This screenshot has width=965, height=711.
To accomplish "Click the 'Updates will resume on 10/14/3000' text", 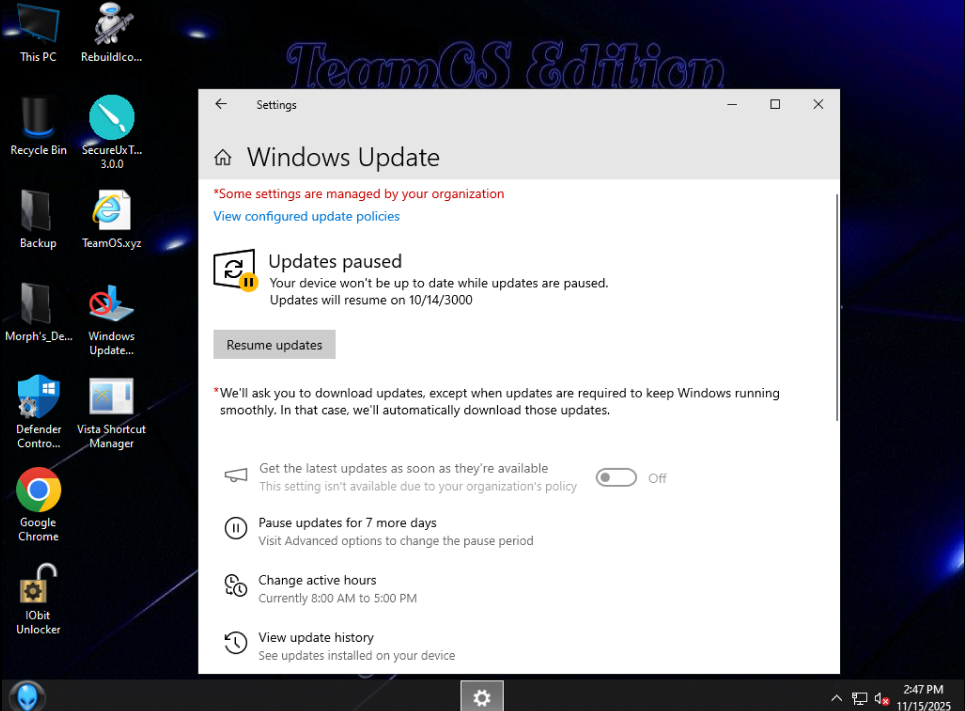I will pyautogui.click(x=371, y=300).
